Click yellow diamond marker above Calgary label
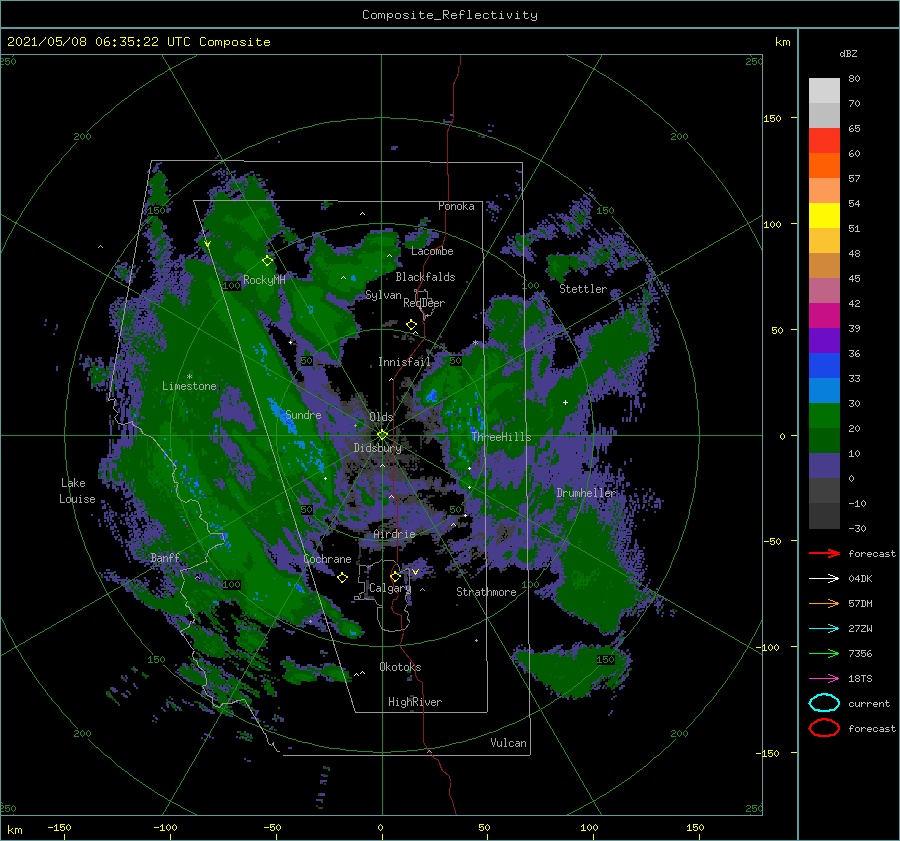900x841 pixels. pyautogui.click(x=395, y=576)
